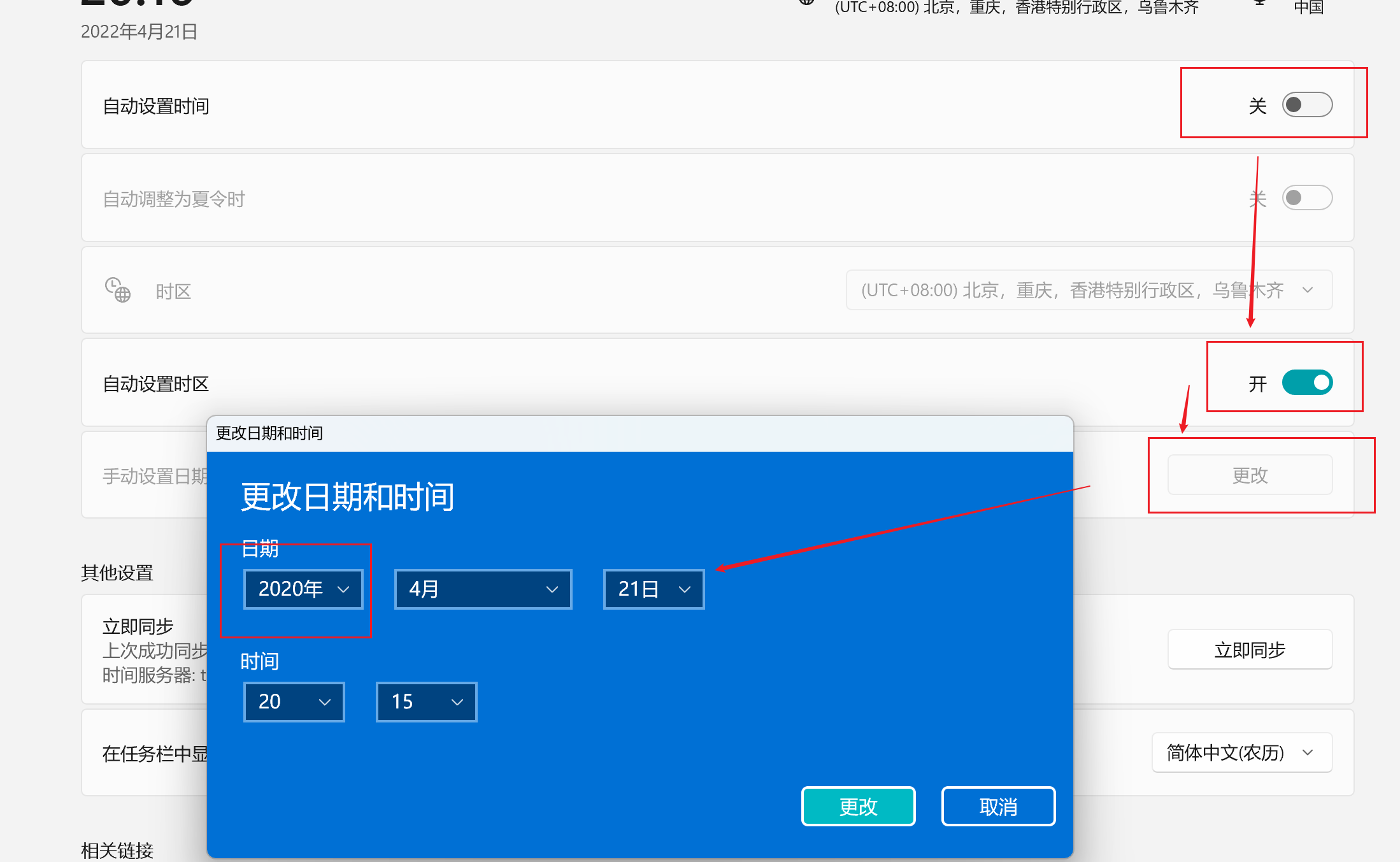
Task: Click the 取消 button in the dialog
Action: coord(998,807)
